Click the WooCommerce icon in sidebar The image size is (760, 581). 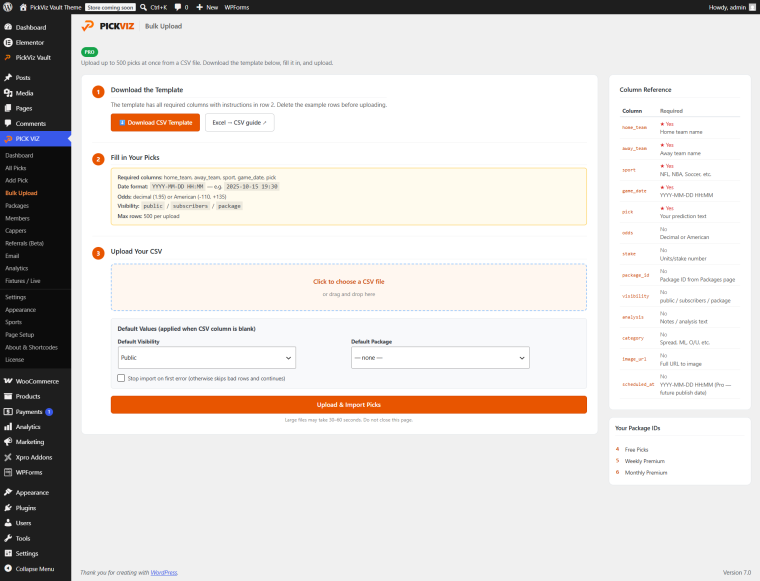click(8, 381)
